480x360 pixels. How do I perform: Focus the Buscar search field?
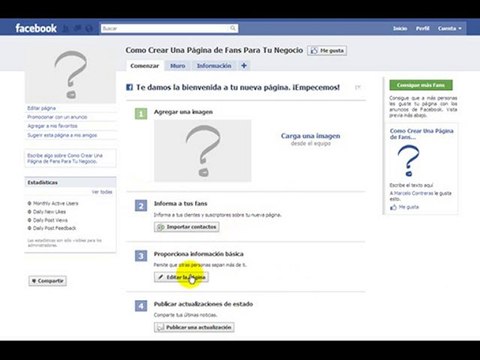(170, 28)
